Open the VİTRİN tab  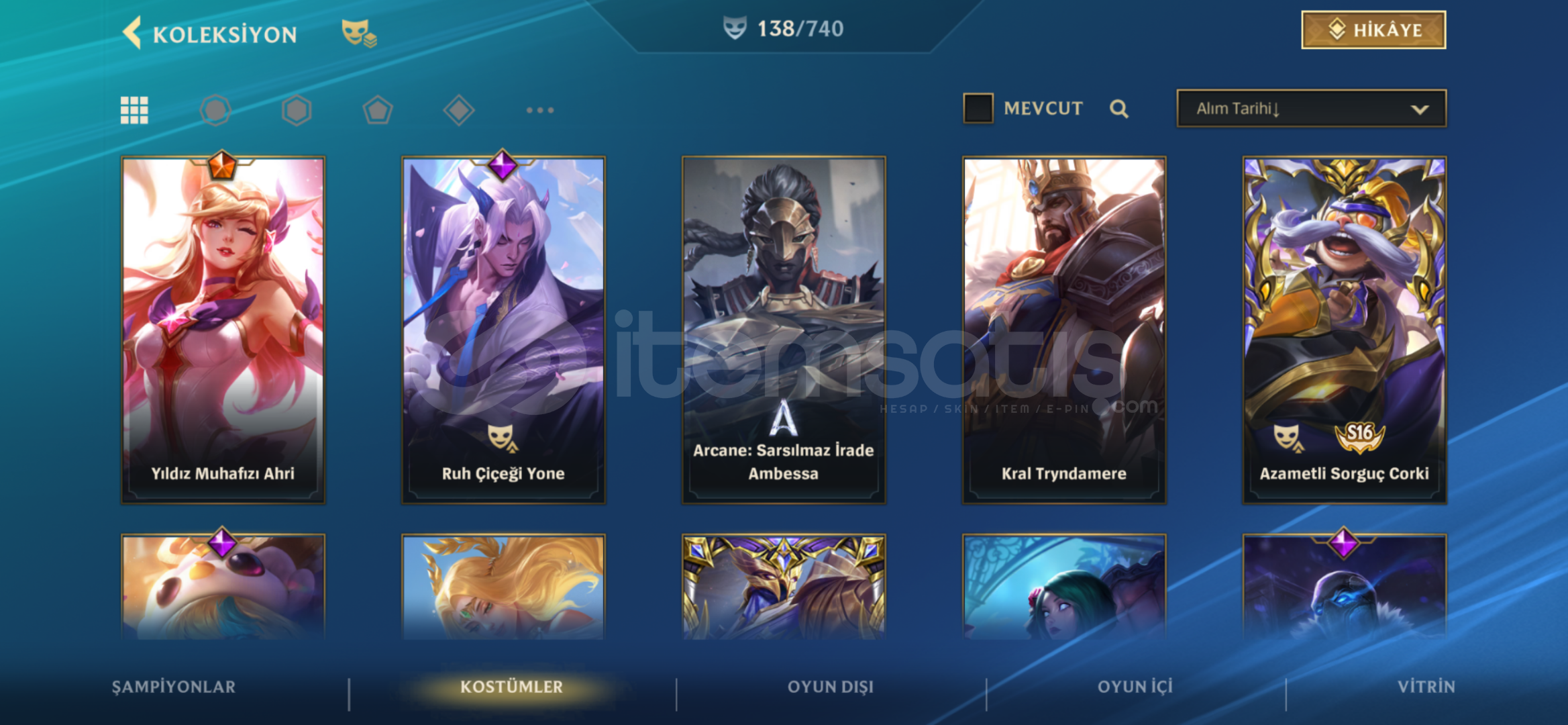coord(1426,687)
